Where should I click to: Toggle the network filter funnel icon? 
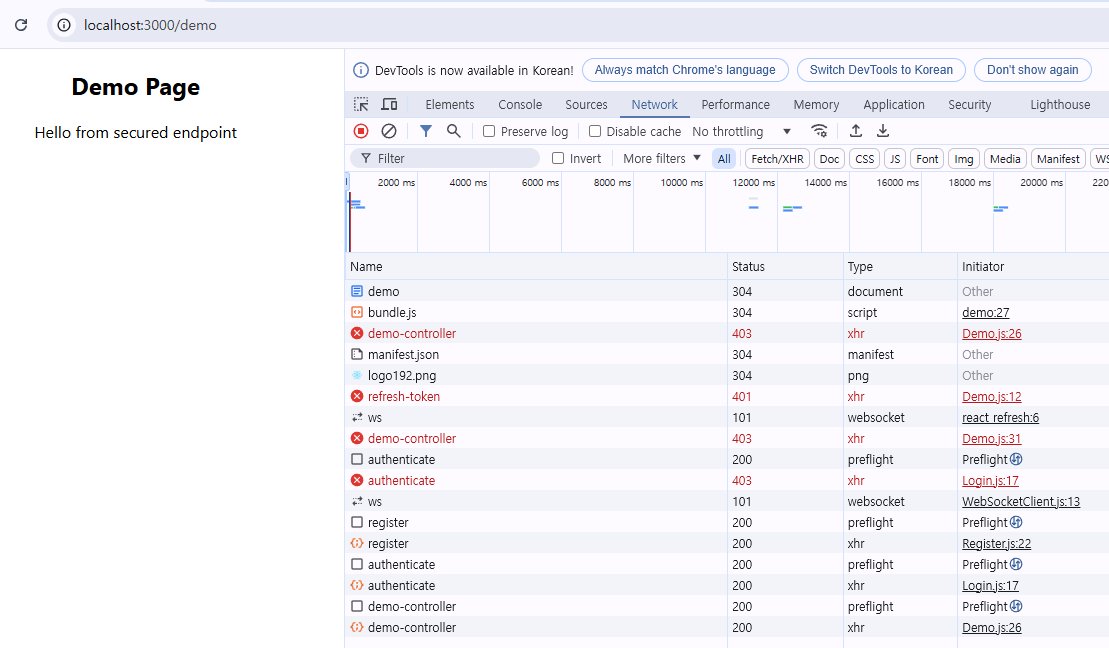[x=426, y=131]
